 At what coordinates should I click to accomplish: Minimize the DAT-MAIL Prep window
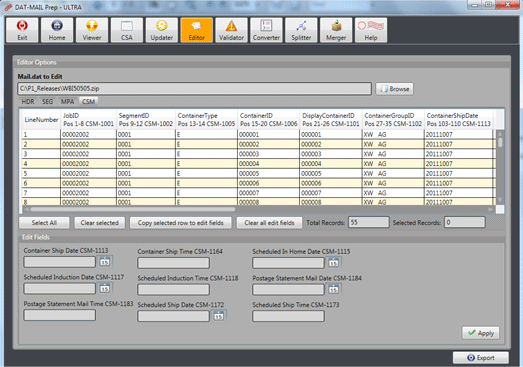(475, 5)
